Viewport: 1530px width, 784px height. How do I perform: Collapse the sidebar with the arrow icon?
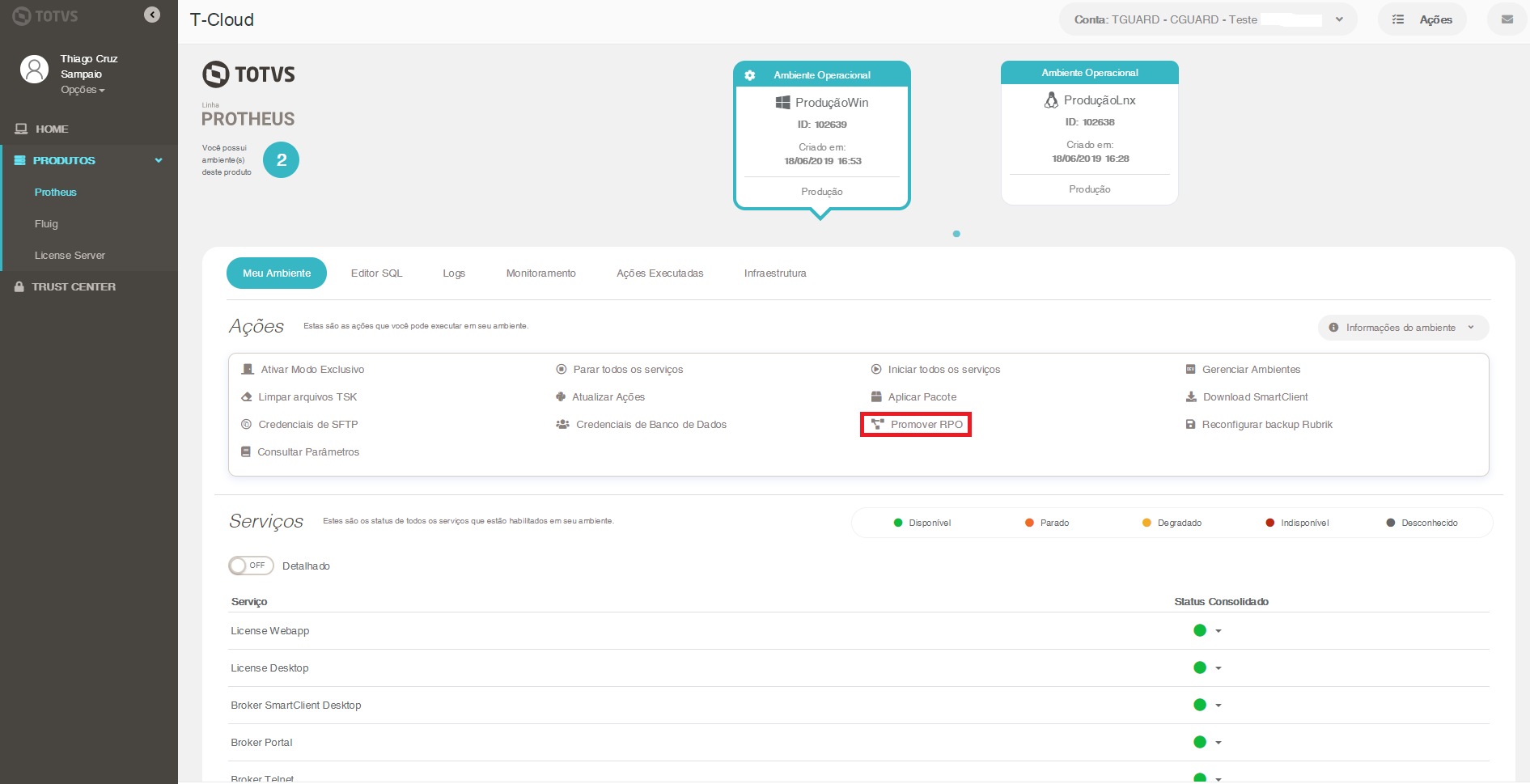[x=152, y=15]
